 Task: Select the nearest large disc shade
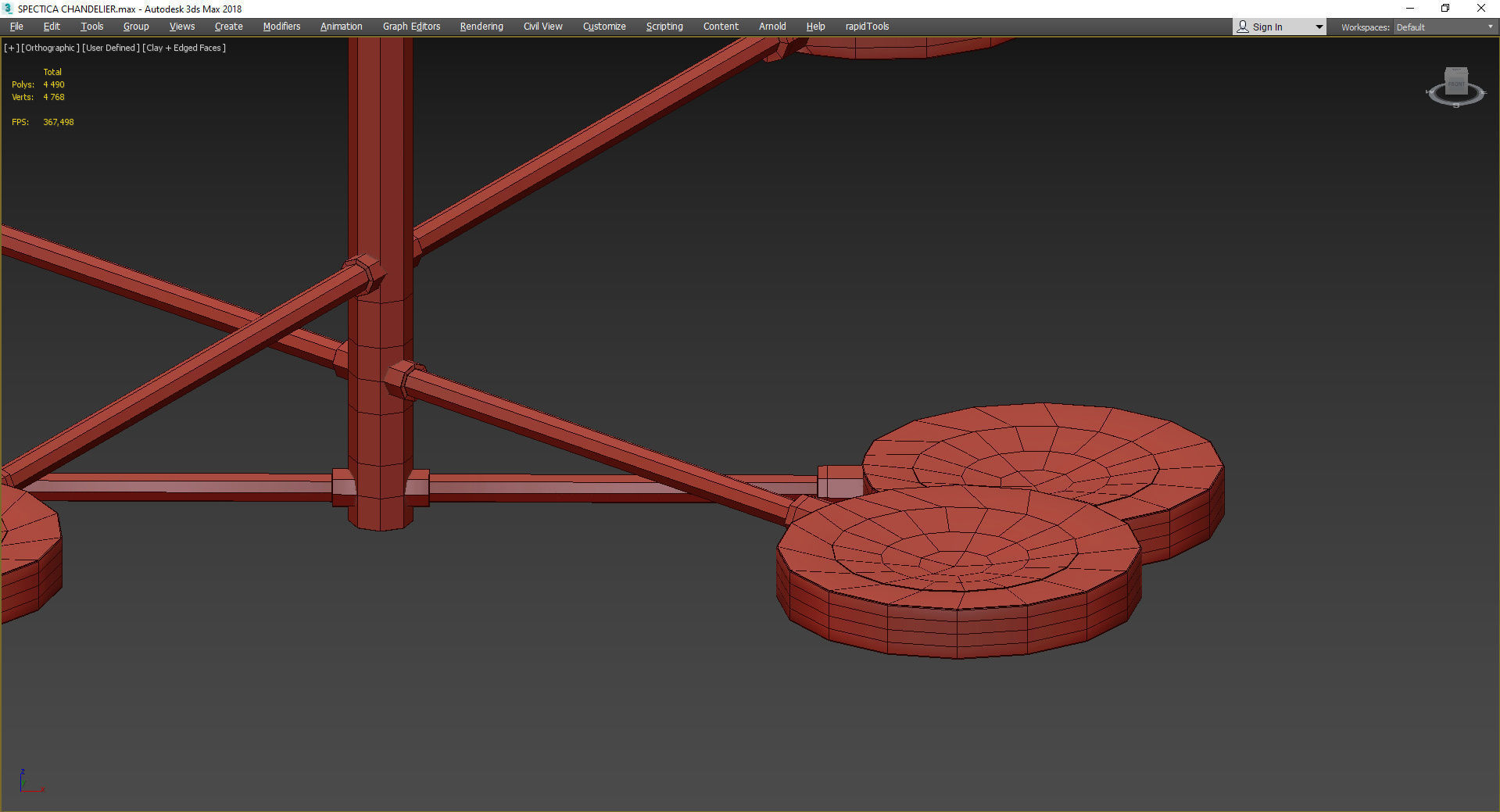[x=958, y=571]
